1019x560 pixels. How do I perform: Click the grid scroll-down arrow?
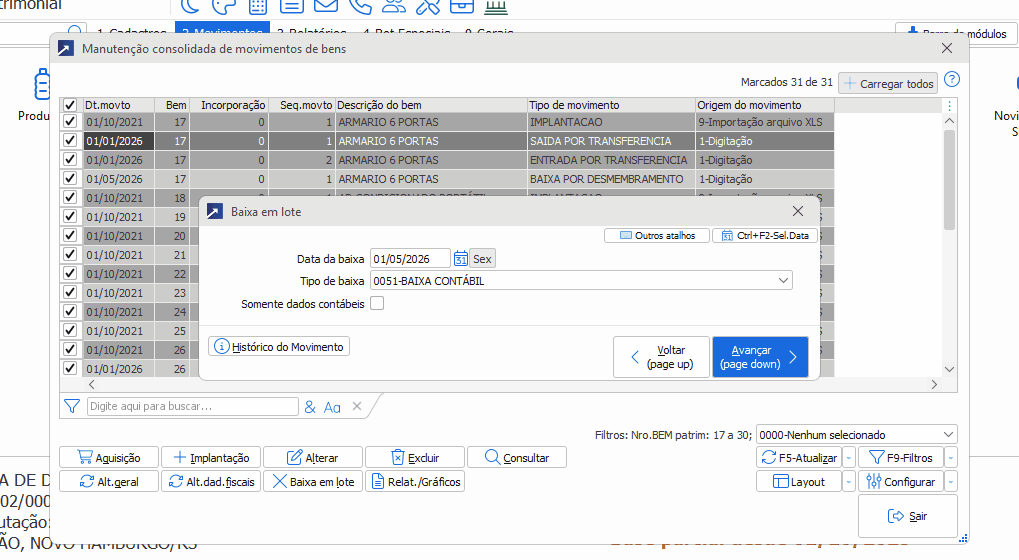[x=949, y=369]
